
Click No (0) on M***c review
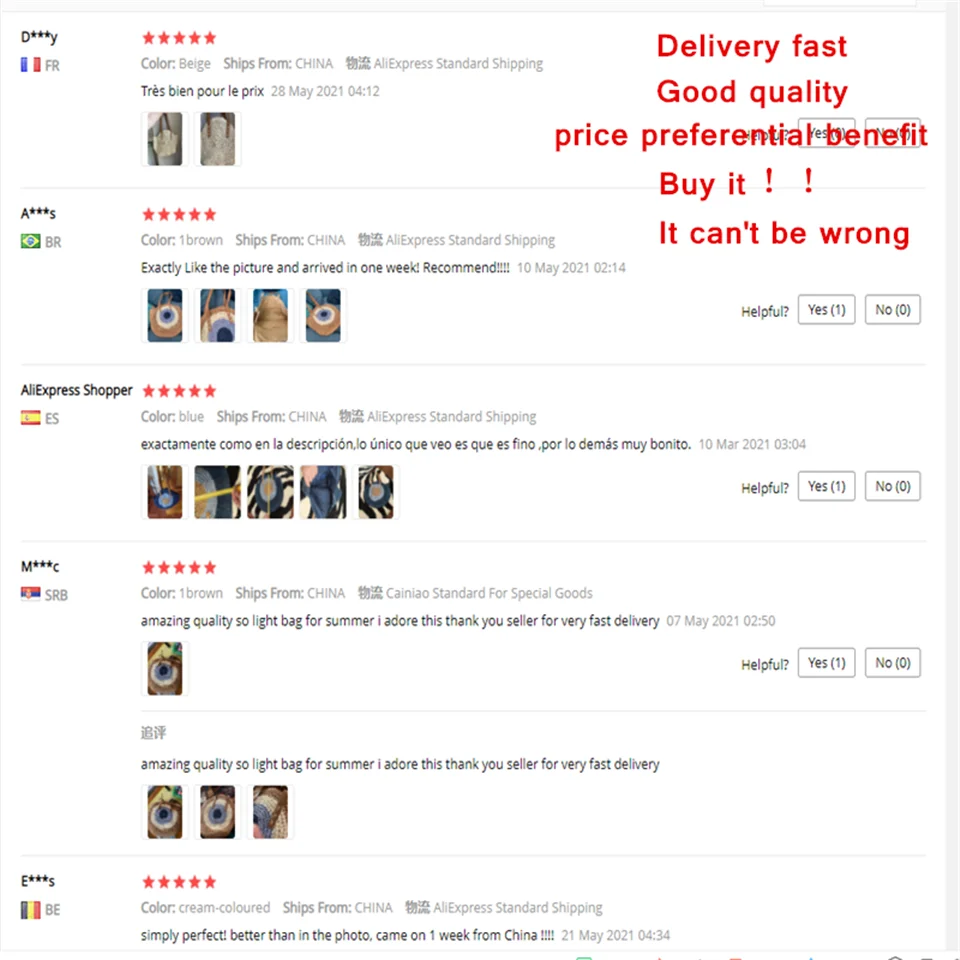892,662
